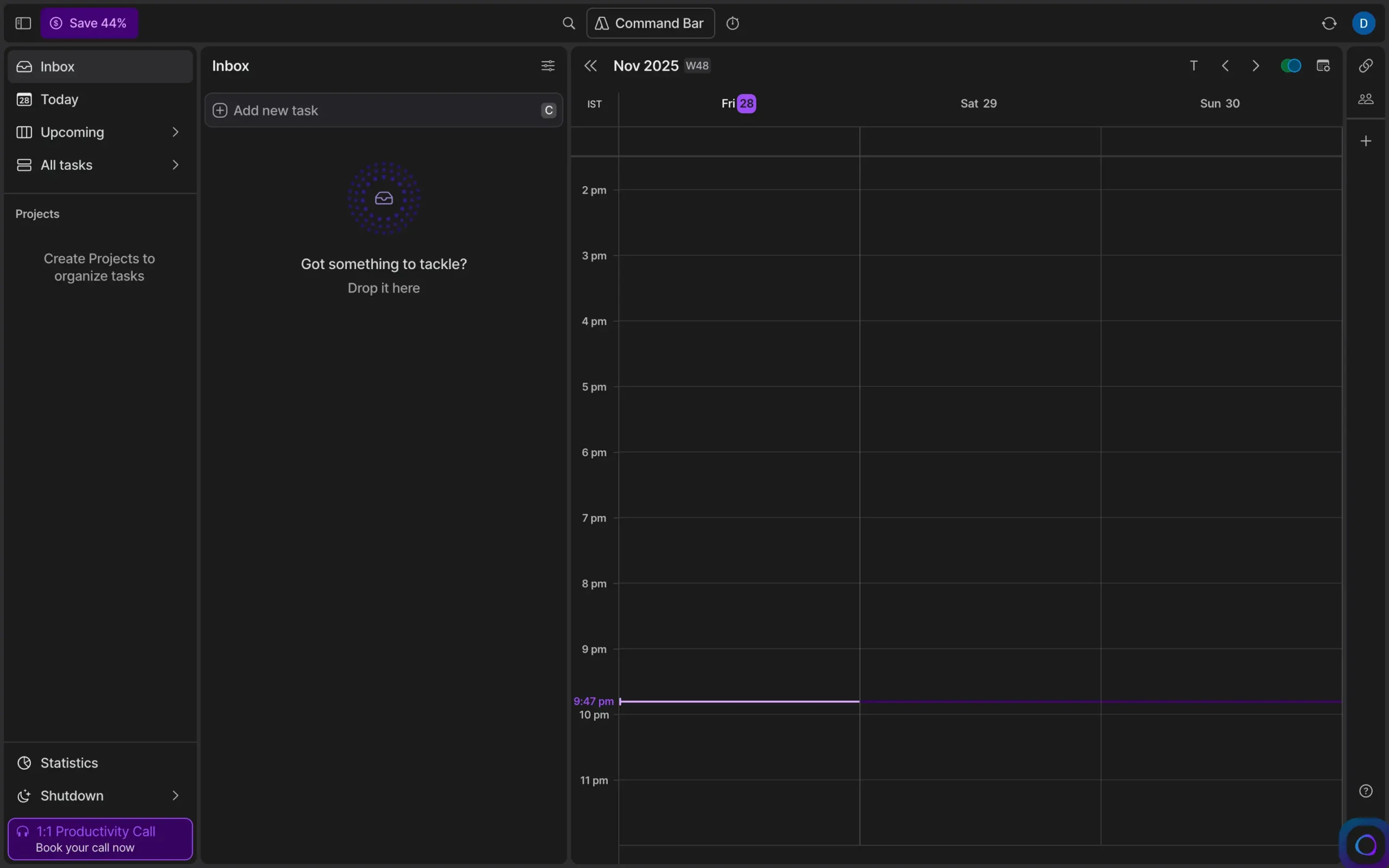
Task: Copy link using the link icon on right rail
Action: pyautogui.click(x=1366, y=66)
